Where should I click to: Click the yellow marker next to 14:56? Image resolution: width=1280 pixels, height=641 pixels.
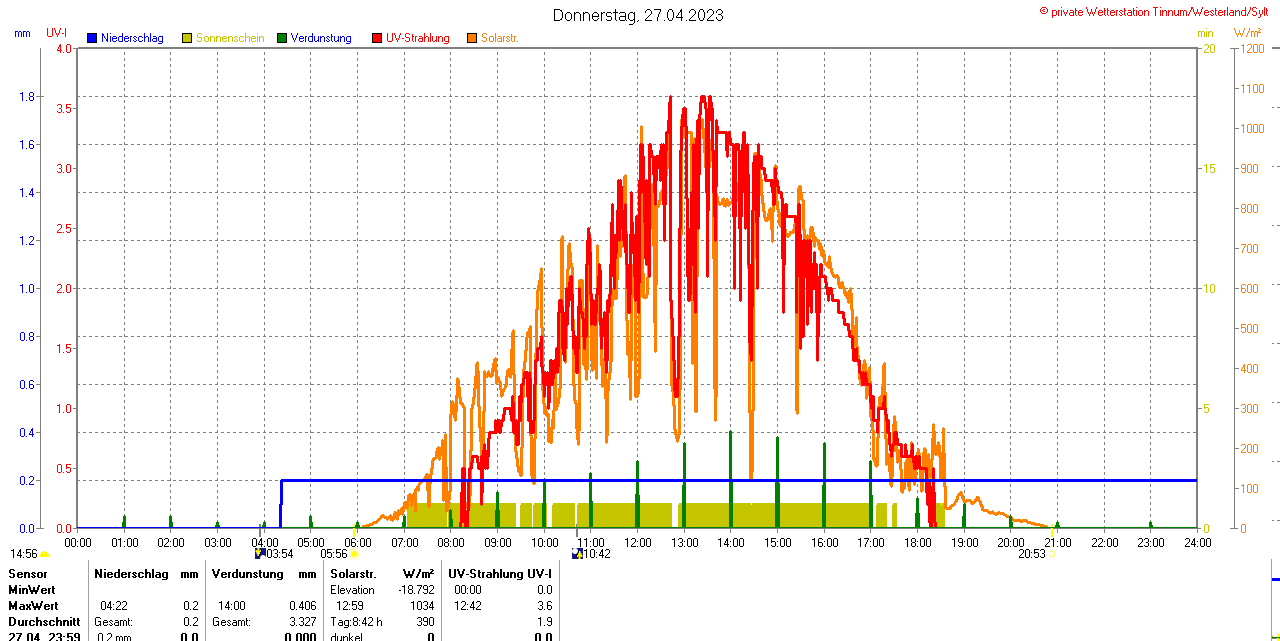44,554
